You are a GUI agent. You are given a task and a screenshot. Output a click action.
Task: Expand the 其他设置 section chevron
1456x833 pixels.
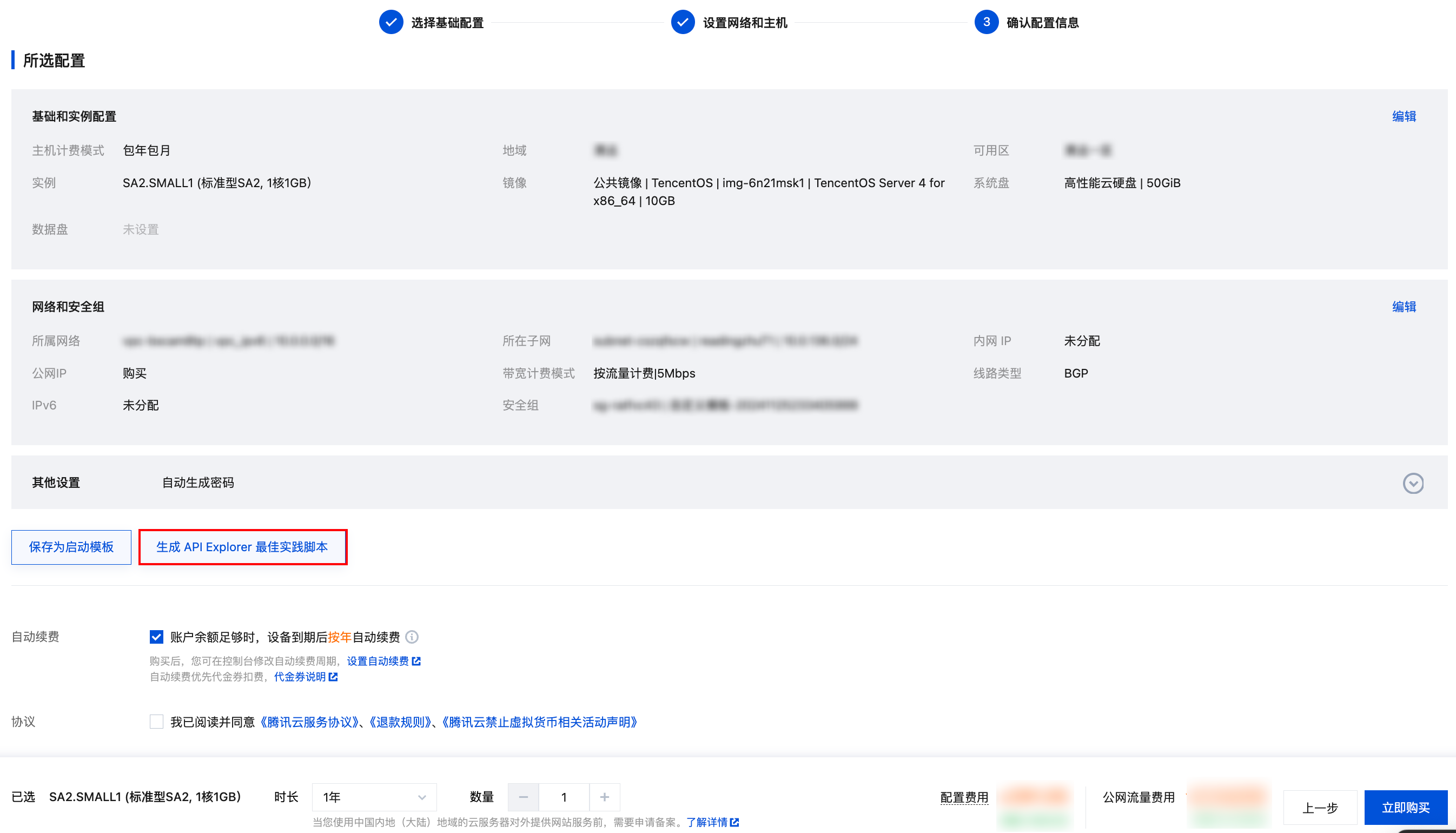pos(1414,484)
